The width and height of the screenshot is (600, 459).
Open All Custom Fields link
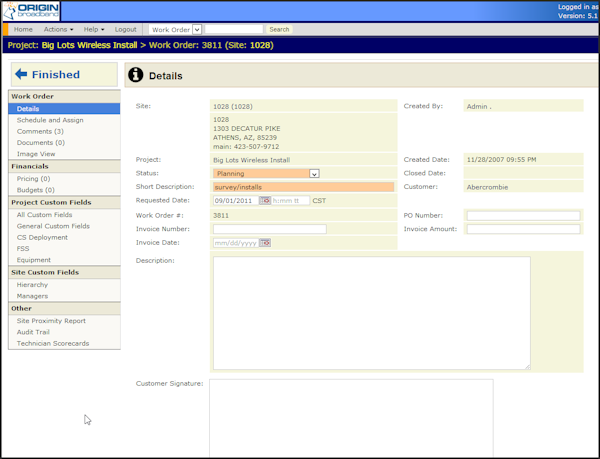click(44, 215)
